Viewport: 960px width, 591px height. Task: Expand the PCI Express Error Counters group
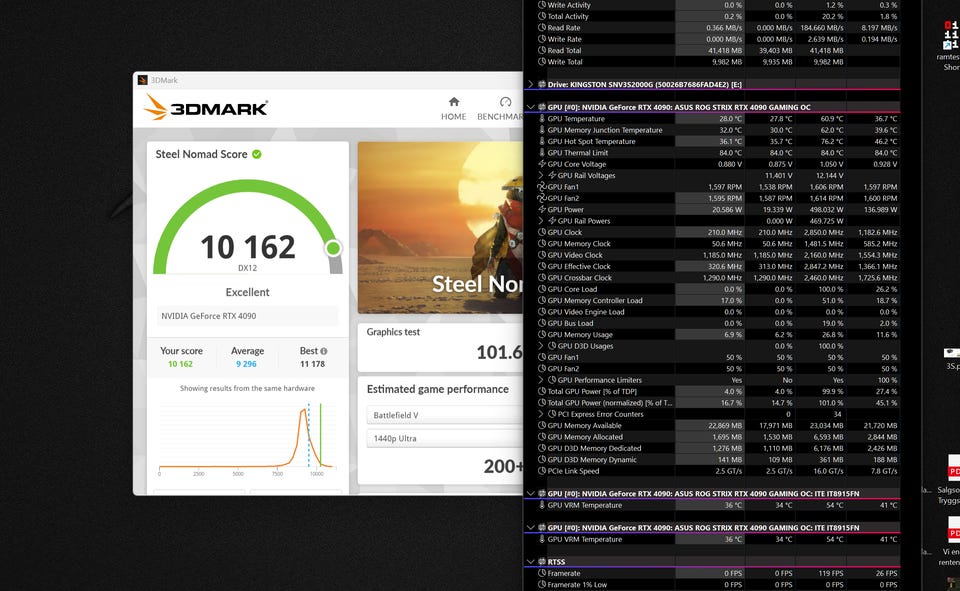541,414
